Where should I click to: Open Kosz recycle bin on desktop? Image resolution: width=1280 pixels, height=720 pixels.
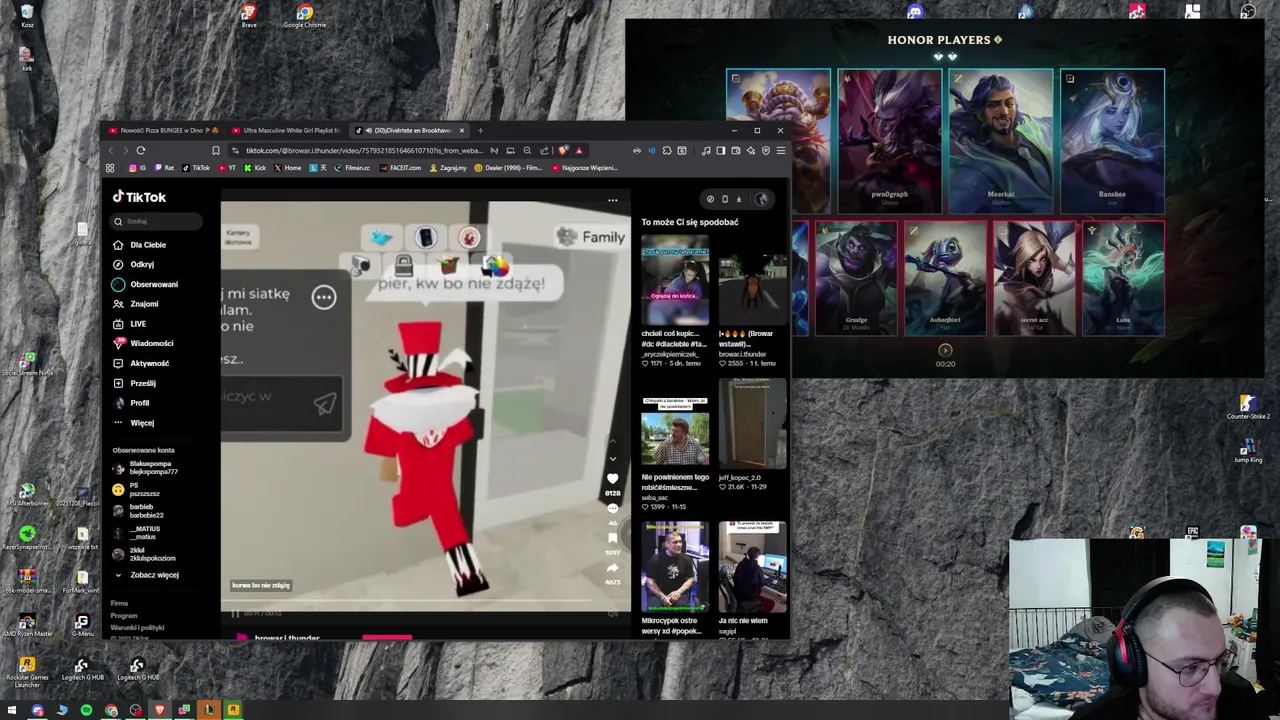coord(27,15)
